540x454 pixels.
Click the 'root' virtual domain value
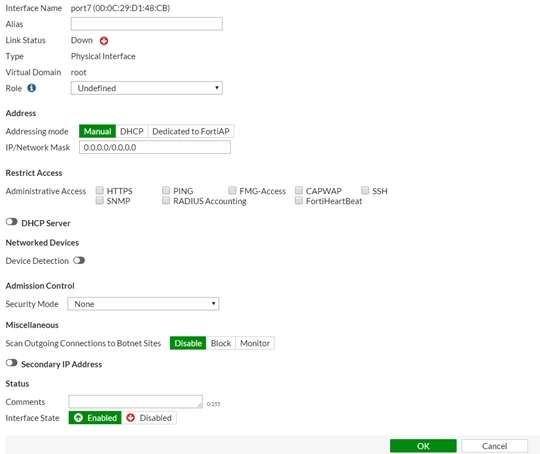tap(79, 72)
